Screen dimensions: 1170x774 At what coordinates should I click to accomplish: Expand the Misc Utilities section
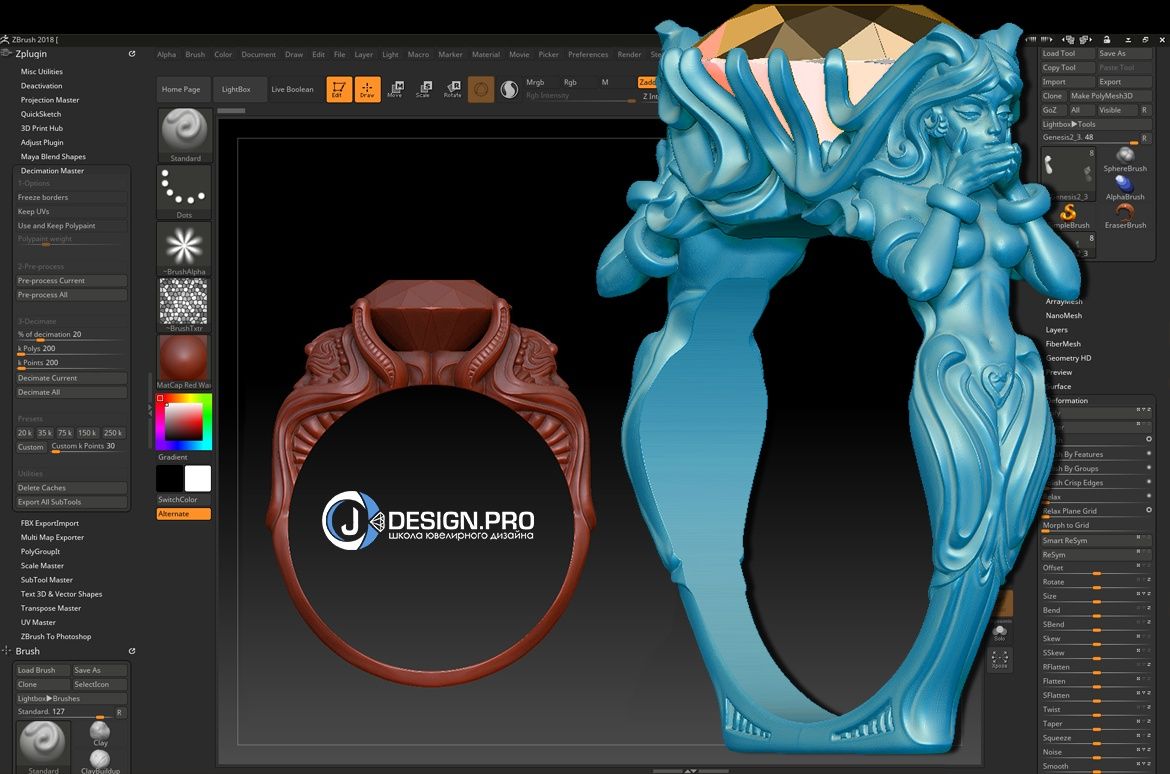point(42,72)
